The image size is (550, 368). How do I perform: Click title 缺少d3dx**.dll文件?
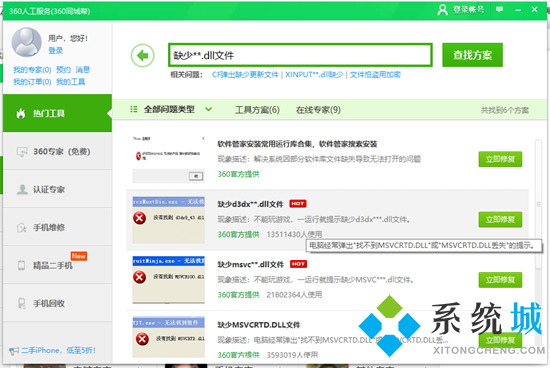pos(250,204)
